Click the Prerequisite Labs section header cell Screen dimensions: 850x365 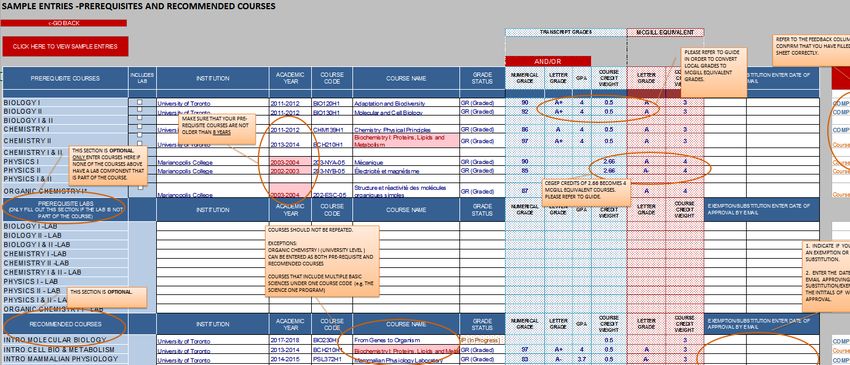point(65,209)
